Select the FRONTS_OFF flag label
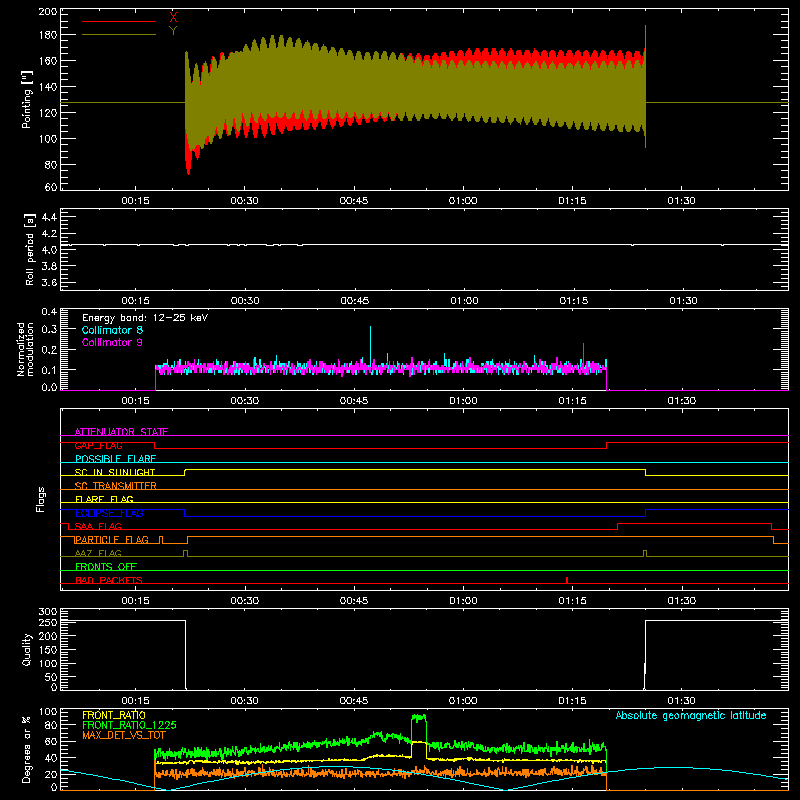The image size is (800, 800). click(106, 567)
